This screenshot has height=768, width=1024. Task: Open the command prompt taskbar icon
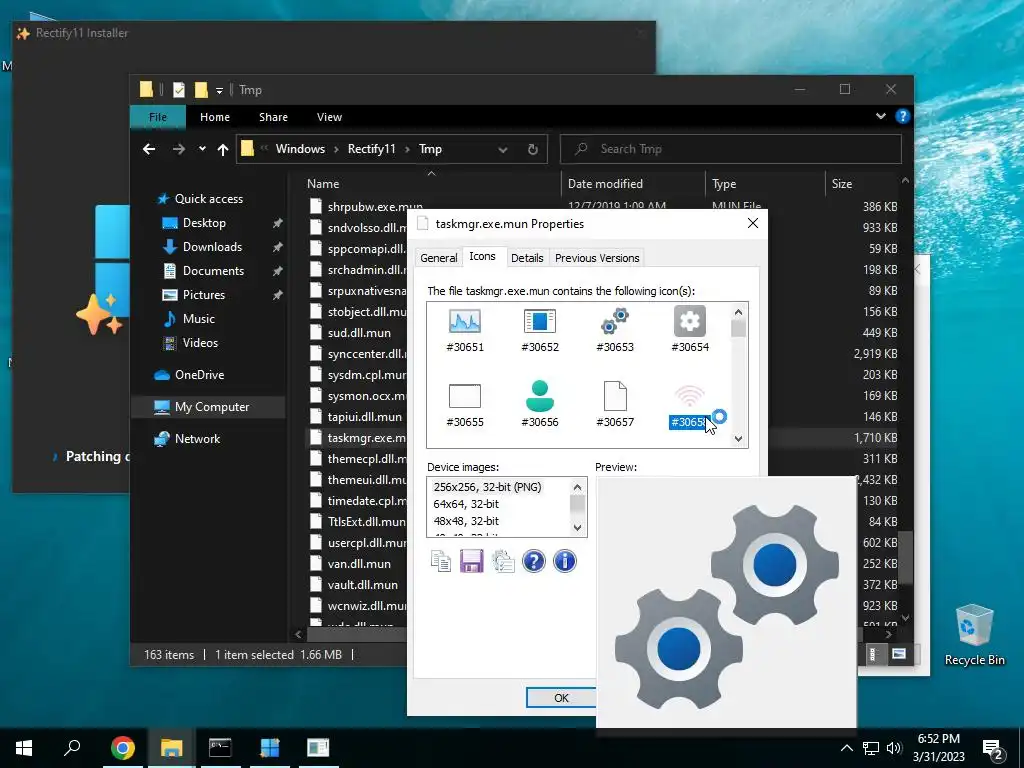220,748
